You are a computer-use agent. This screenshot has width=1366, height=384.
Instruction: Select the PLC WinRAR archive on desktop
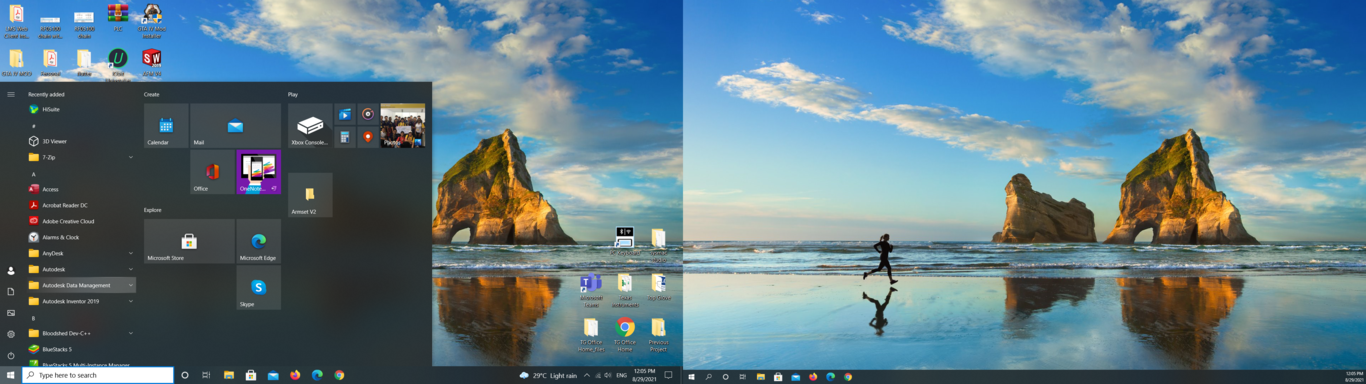pyautogui.click(x=118, y=17)
